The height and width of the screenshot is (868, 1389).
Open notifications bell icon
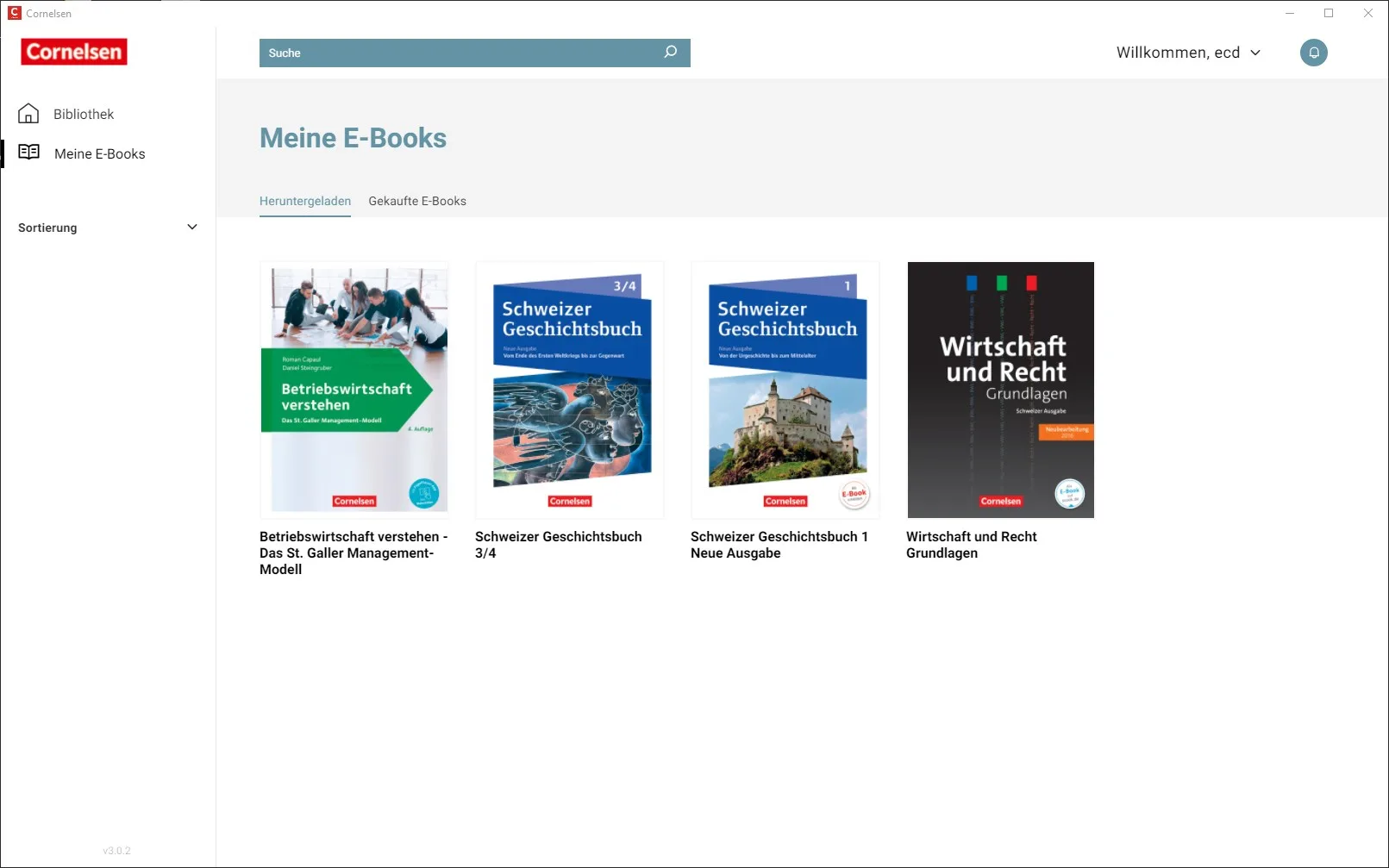click(1313, 53)
